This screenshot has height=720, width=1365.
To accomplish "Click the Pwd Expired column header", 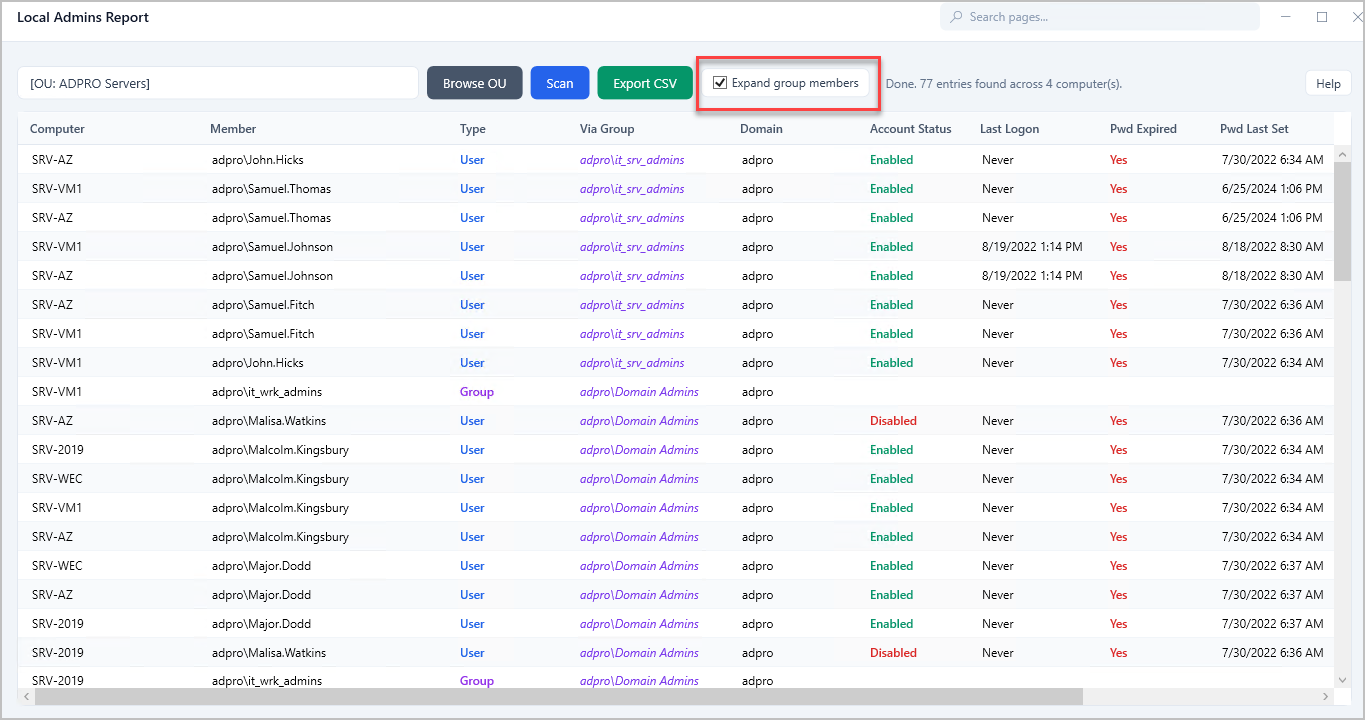I will click(x=1143, y=129).
